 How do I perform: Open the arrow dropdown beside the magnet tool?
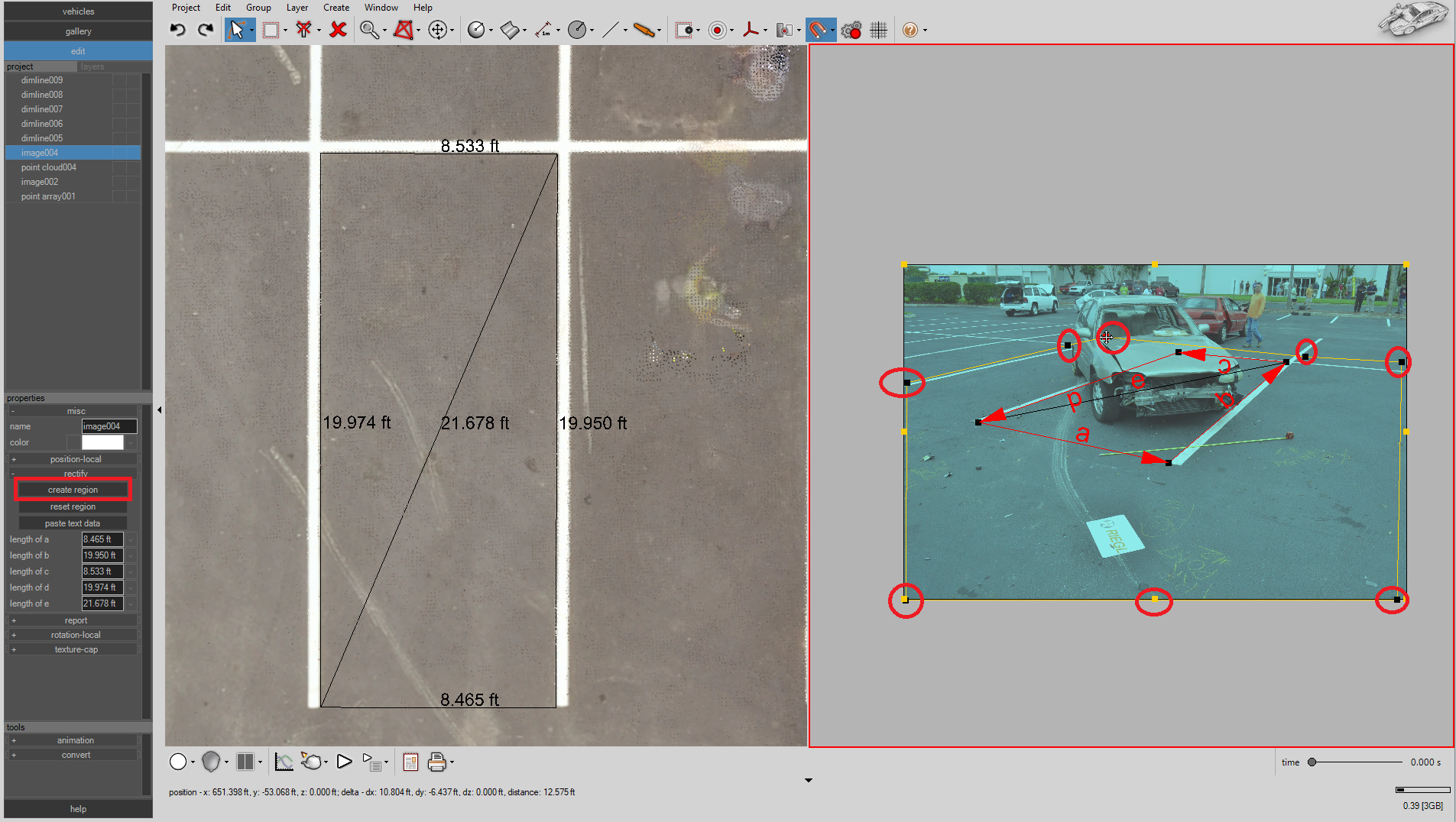pyautogui.click(x=832, y=31)
